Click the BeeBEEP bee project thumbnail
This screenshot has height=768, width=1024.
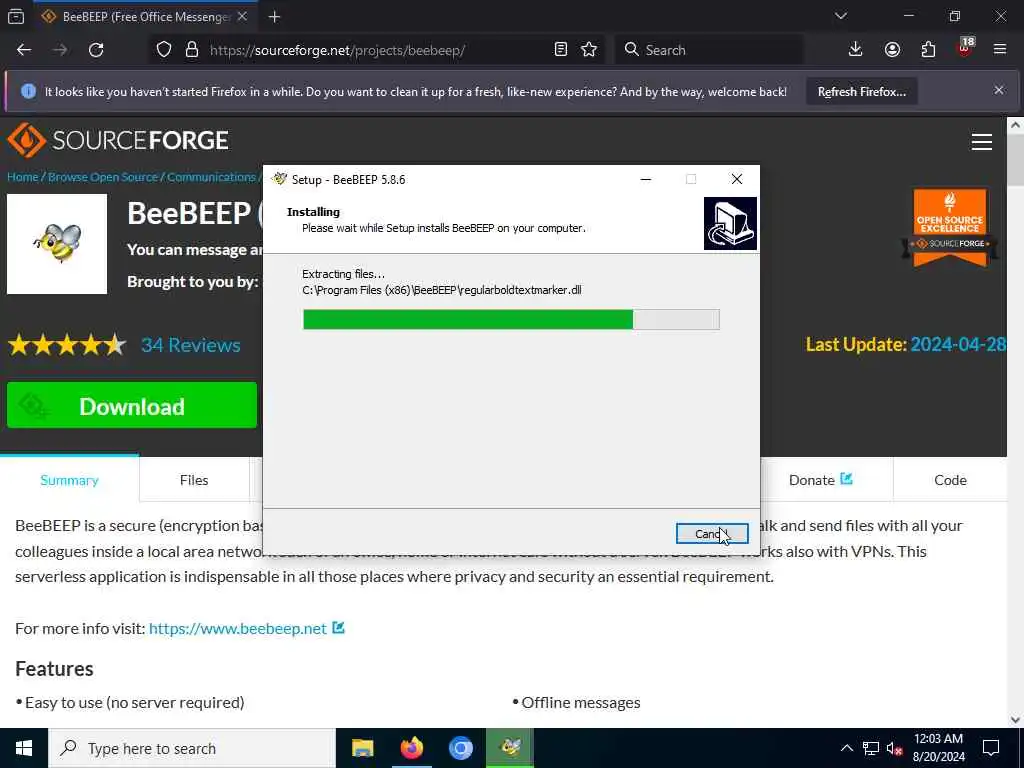57,244
